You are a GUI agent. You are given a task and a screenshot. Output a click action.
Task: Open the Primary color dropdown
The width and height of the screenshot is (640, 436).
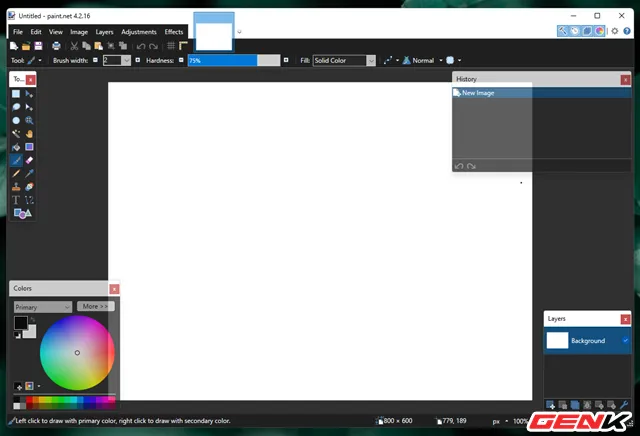point(43,307)
